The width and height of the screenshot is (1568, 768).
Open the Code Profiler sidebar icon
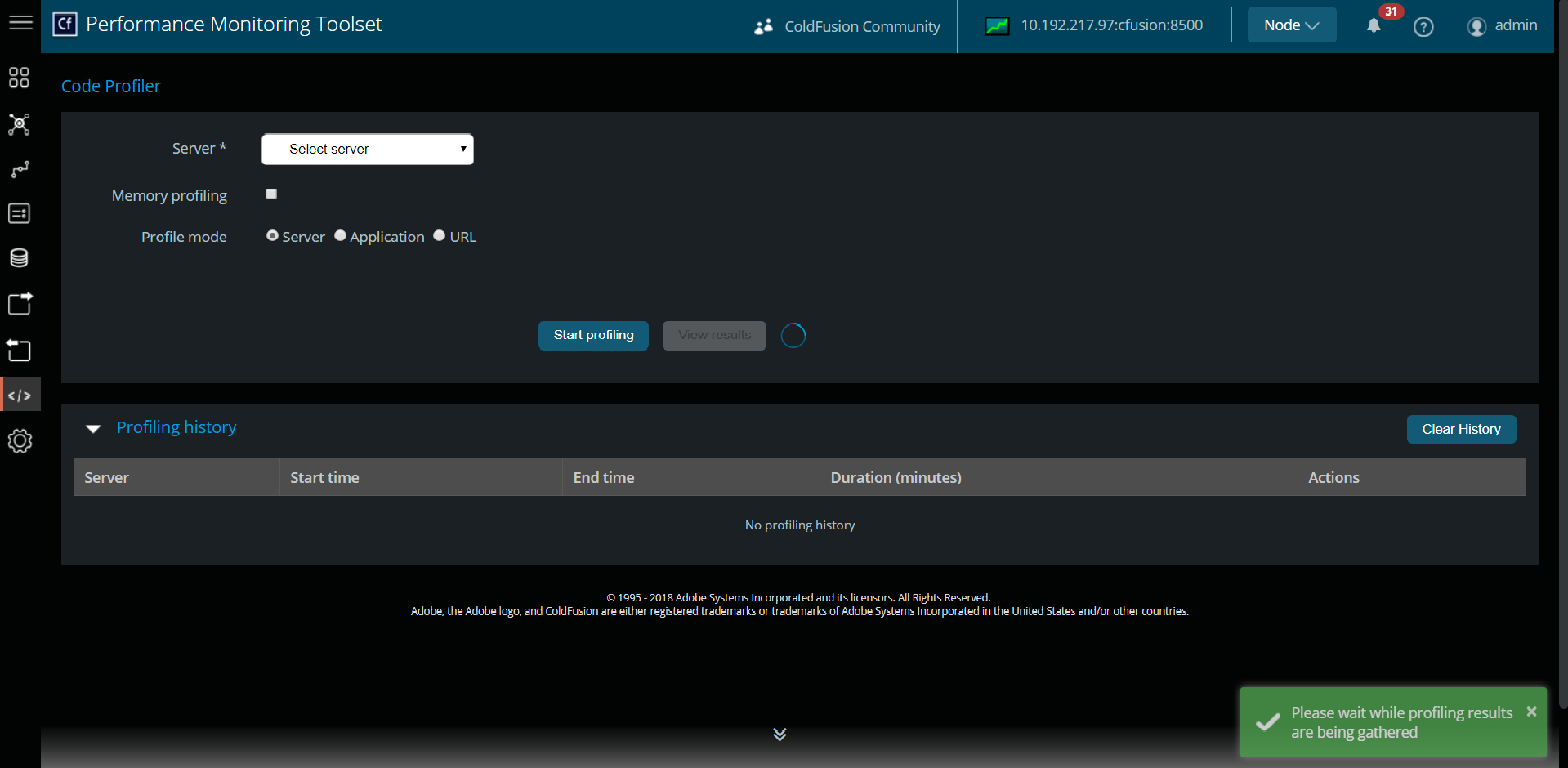pyautogui.click(x=20, y=395)
